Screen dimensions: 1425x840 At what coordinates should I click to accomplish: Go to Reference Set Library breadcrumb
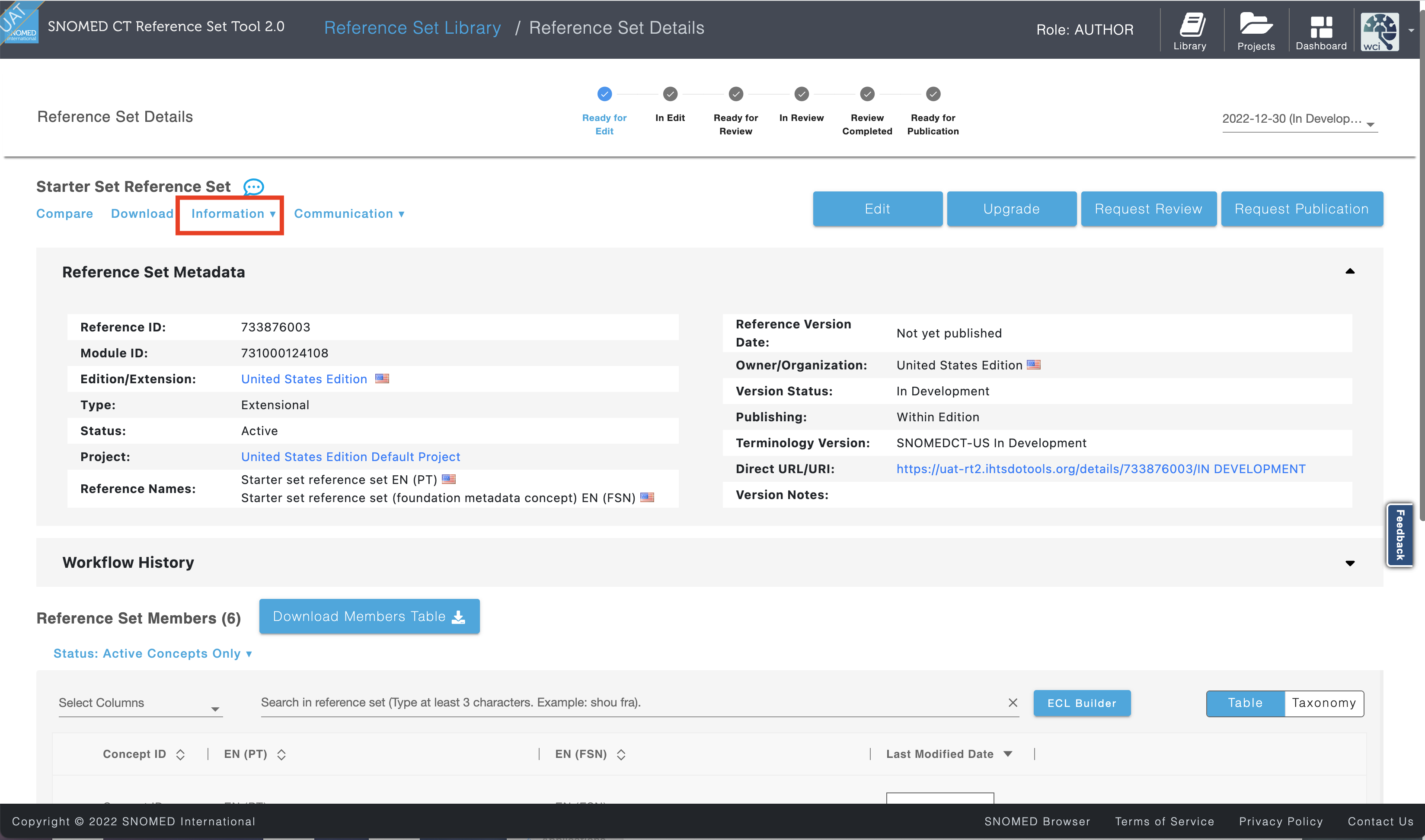412,28
